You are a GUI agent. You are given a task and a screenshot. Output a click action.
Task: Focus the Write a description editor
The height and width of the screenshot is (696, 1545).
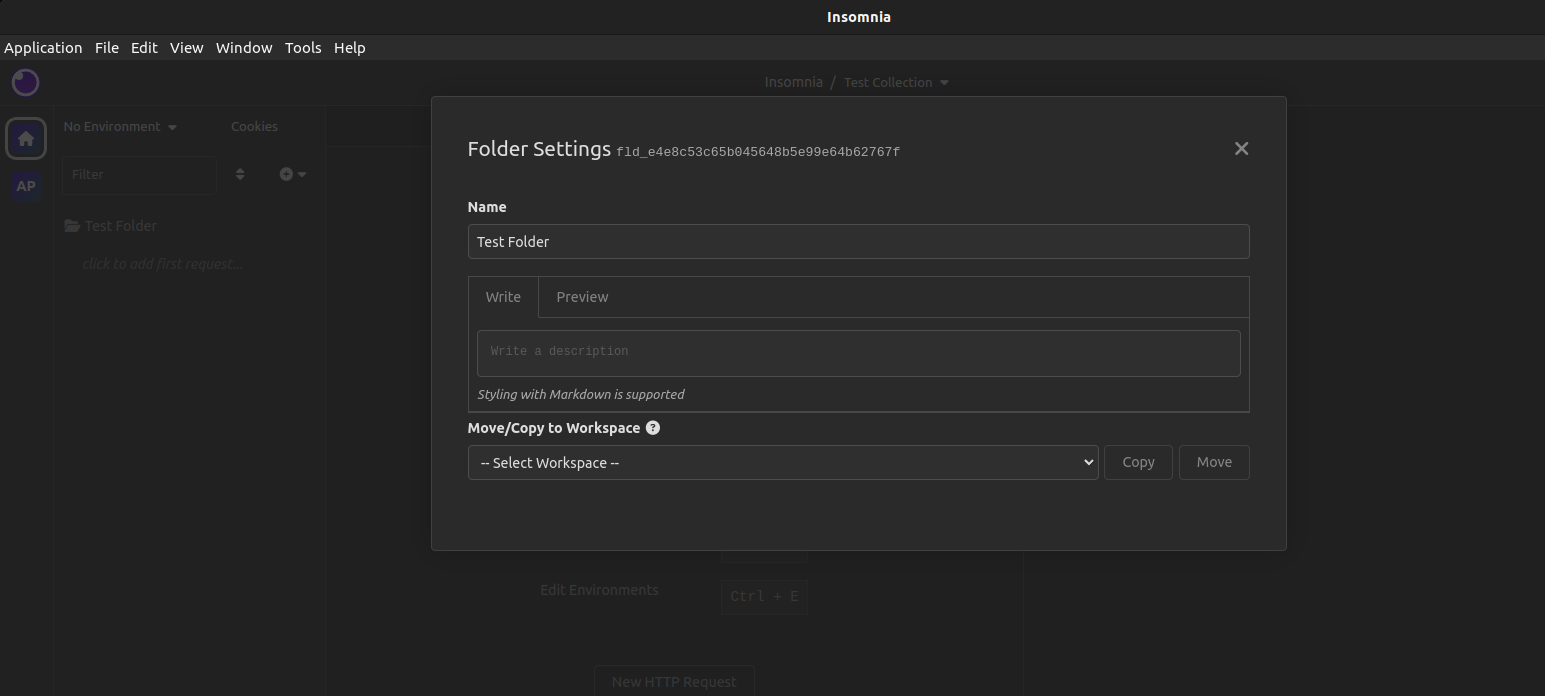tap(858, 353)
